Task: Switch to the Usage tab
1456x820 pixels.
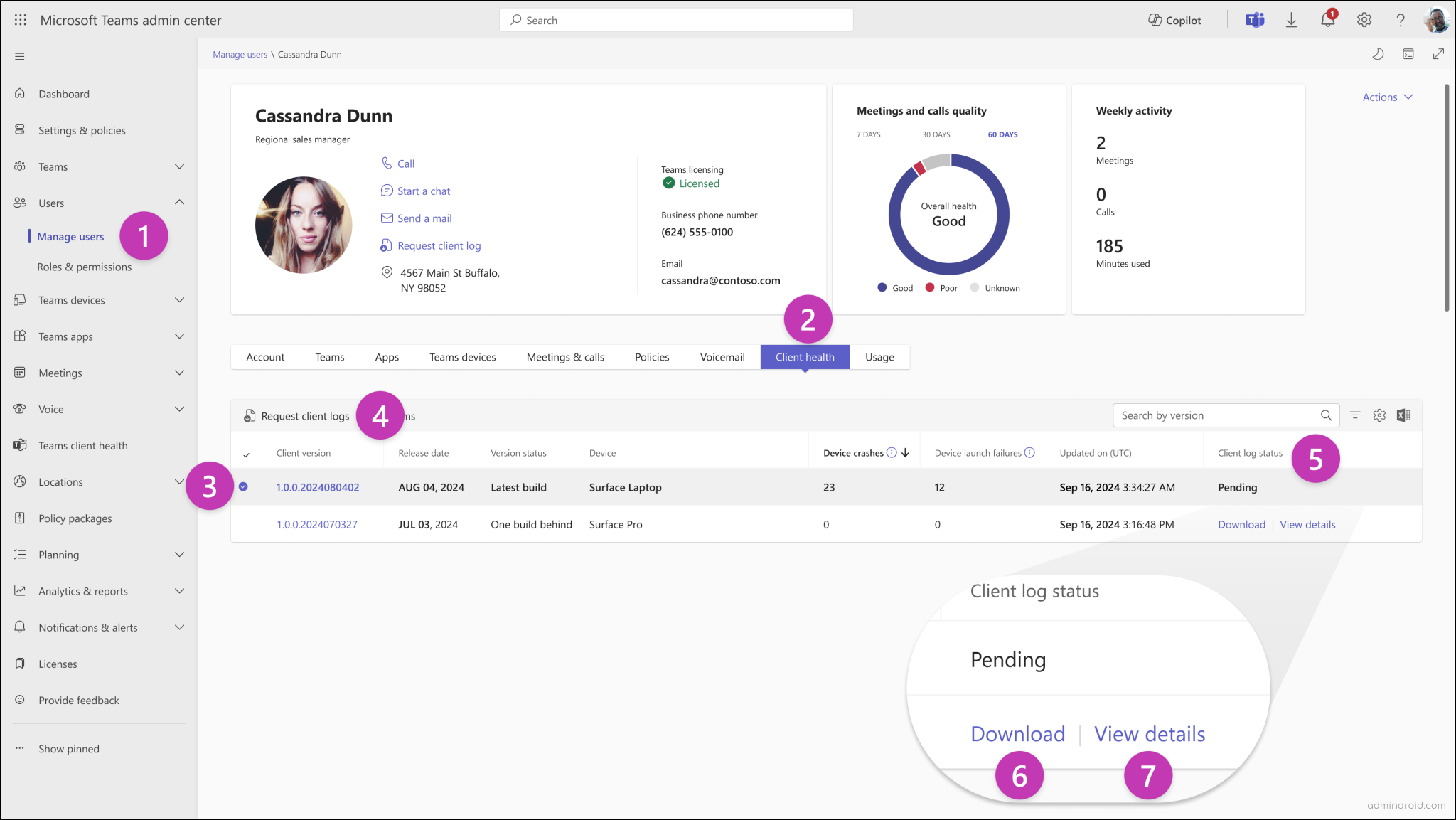Action: pyautogui.click(x=879, y=356)
